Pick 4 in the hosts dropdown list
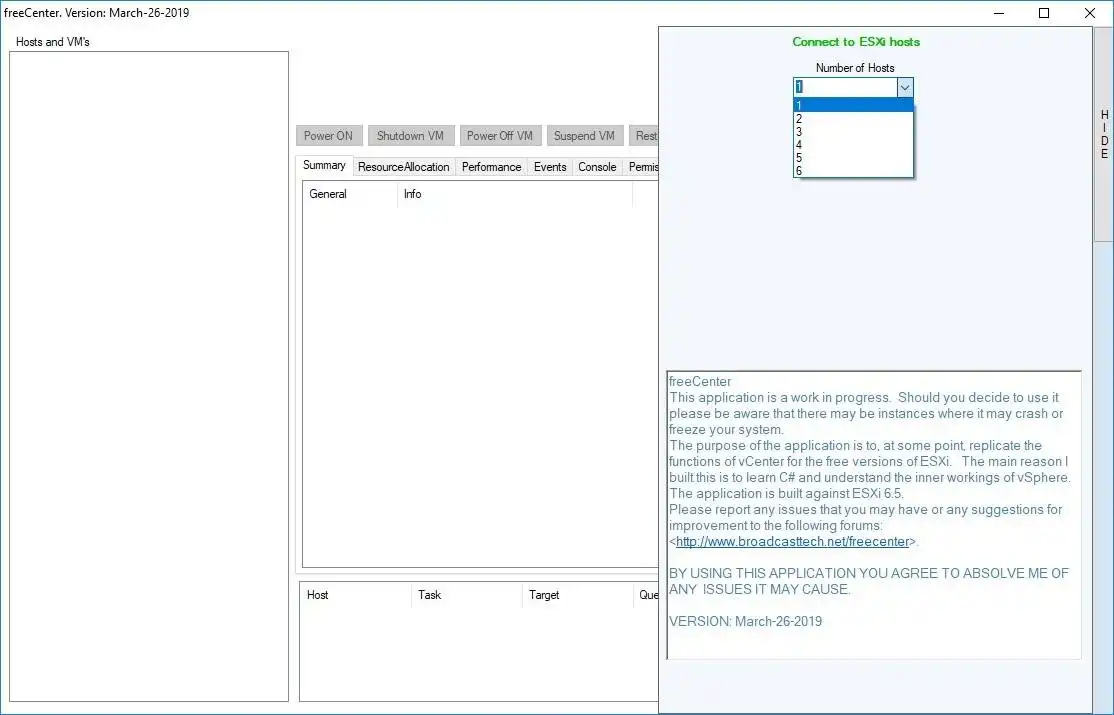The image size is (1114, 715). [x=853, y=144]
